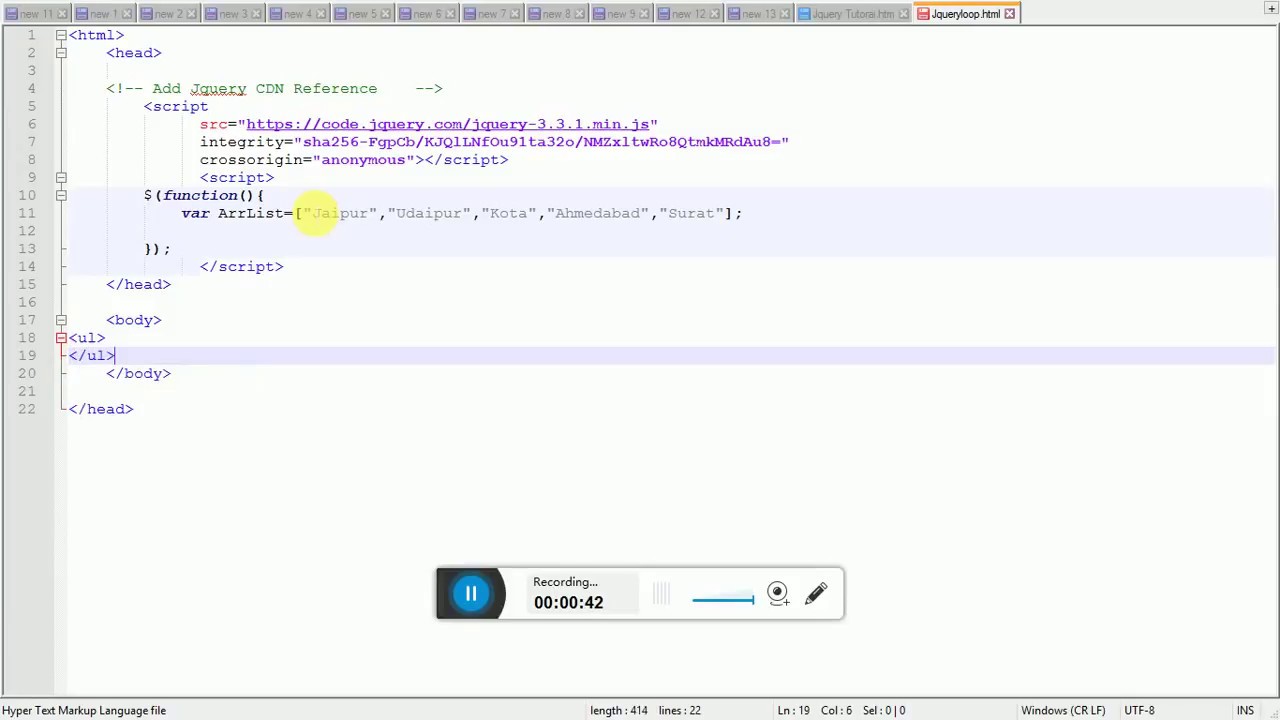The height and width of the screenshot is (720, 1280).
Task: Close the new 6 tab
Action: (450, 14)
